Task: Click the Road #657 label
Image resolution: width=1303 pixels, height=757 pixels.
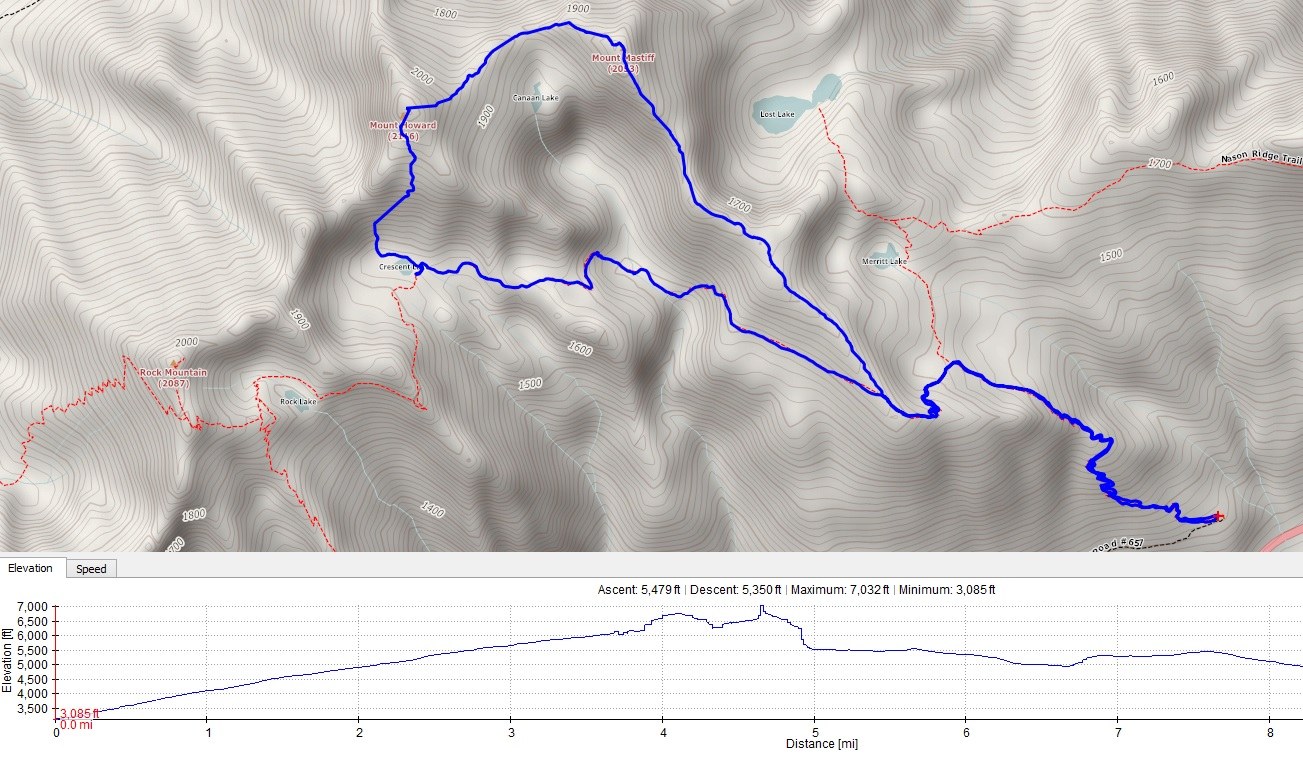Action: tap(1119, 542)
